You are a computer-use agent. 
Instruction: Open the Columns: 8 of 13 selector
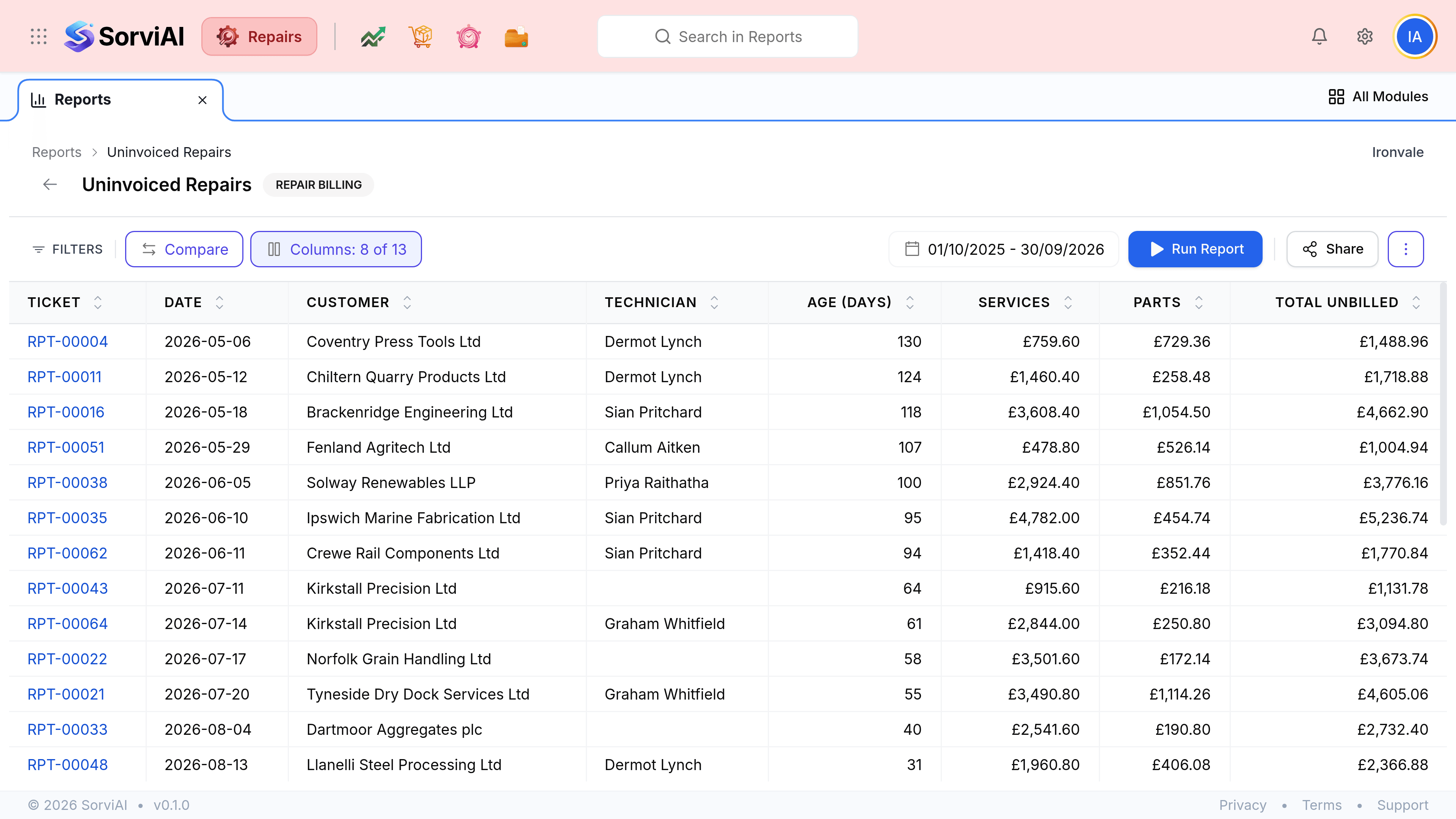336,249
